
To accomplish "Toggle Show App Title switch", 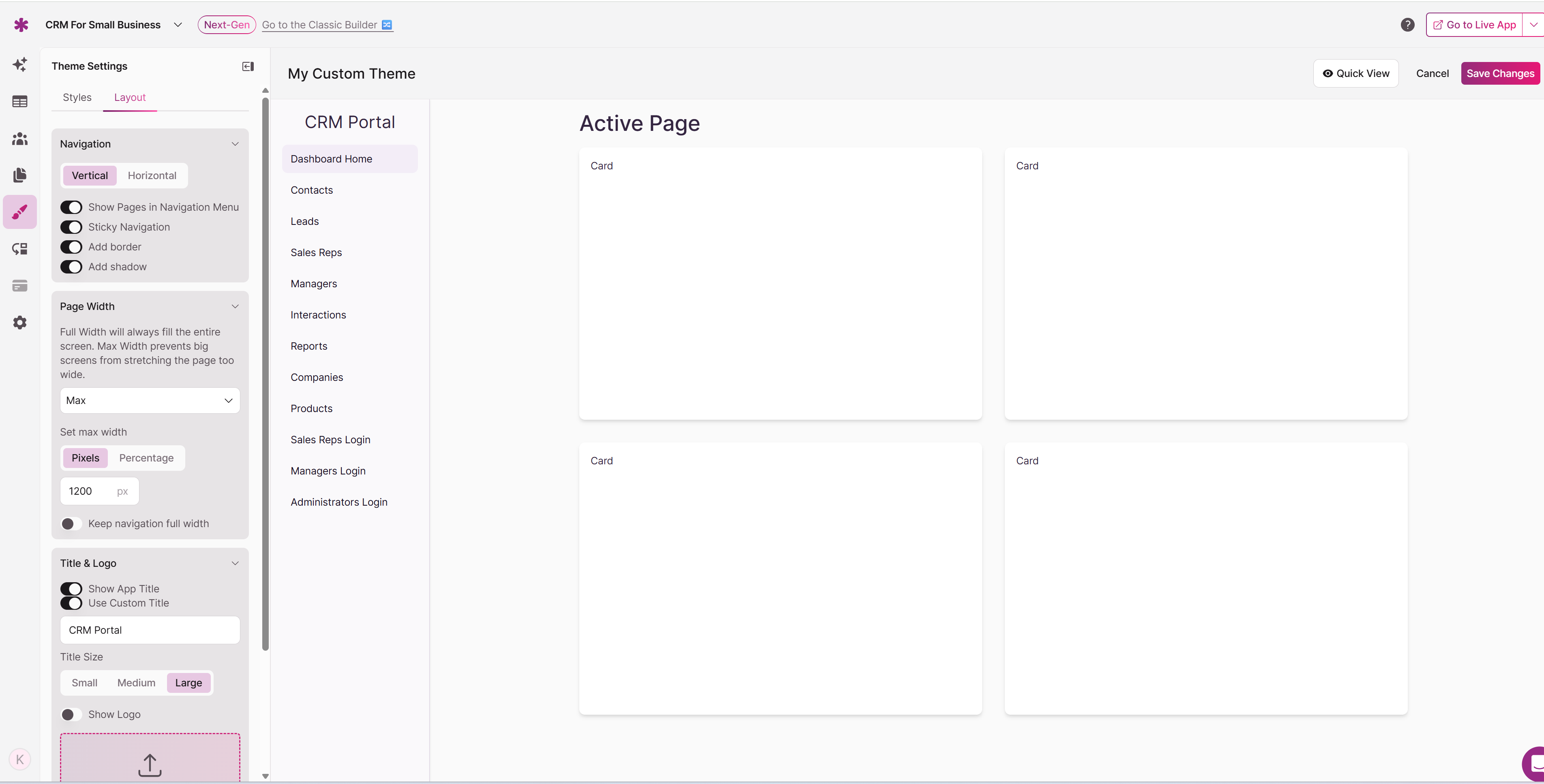I will (71, 589).
